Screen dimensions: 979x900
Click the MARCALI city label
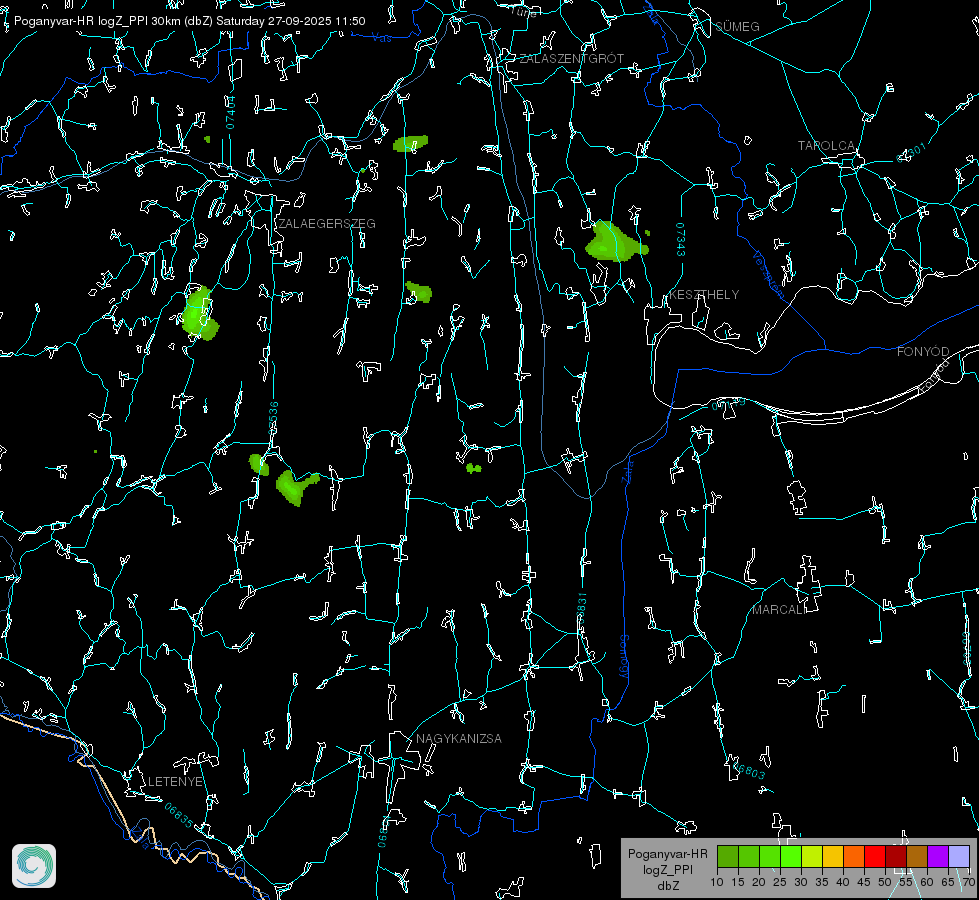tap(779, 610)
